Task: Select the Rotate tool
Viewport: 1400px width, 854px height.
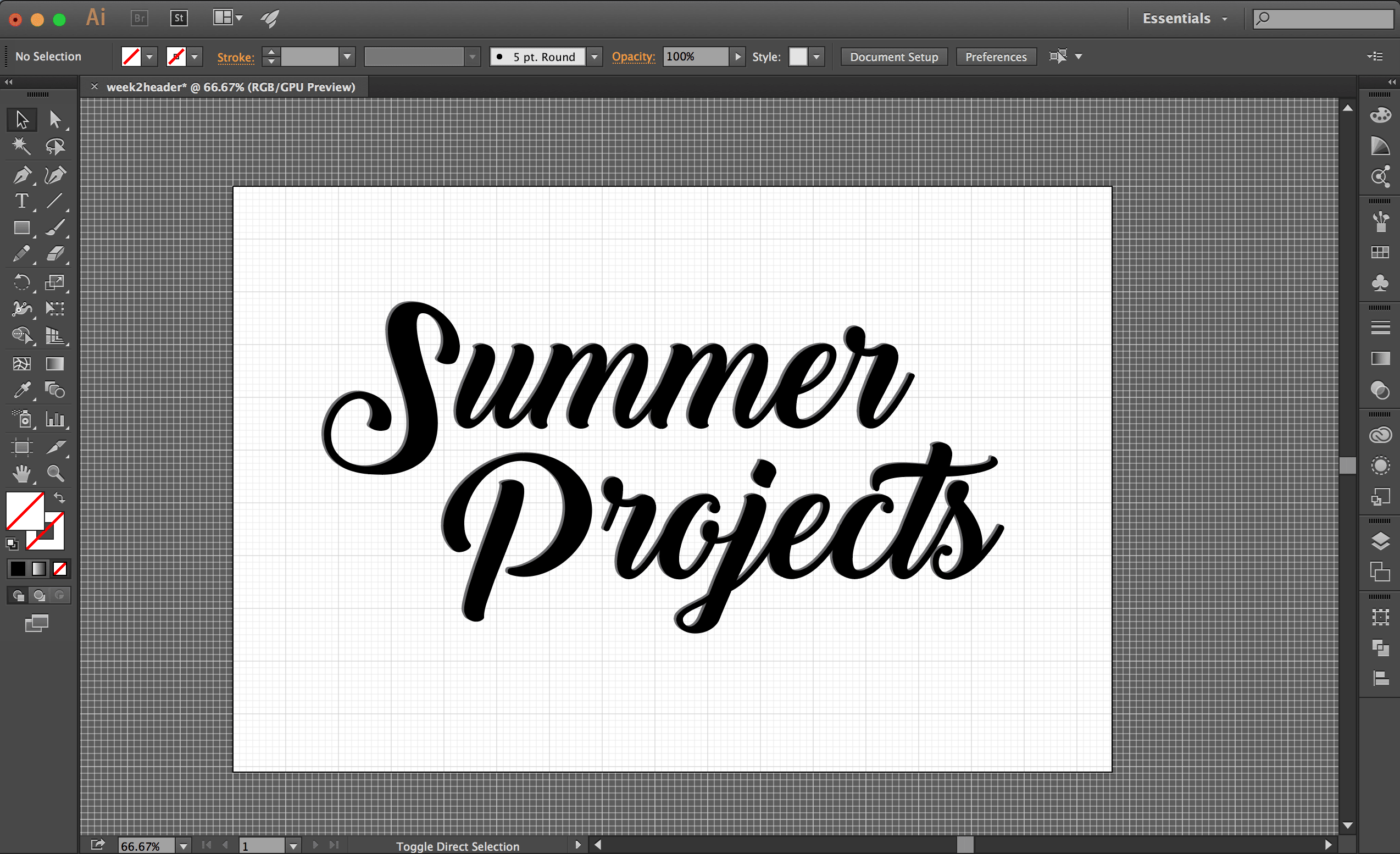Action: 21,282
